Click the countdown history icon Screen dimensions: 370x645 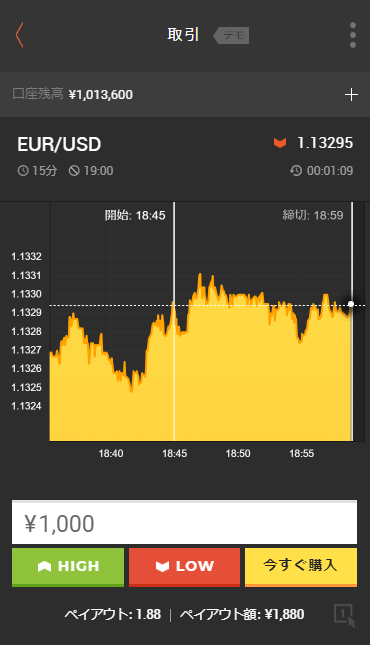296,171
